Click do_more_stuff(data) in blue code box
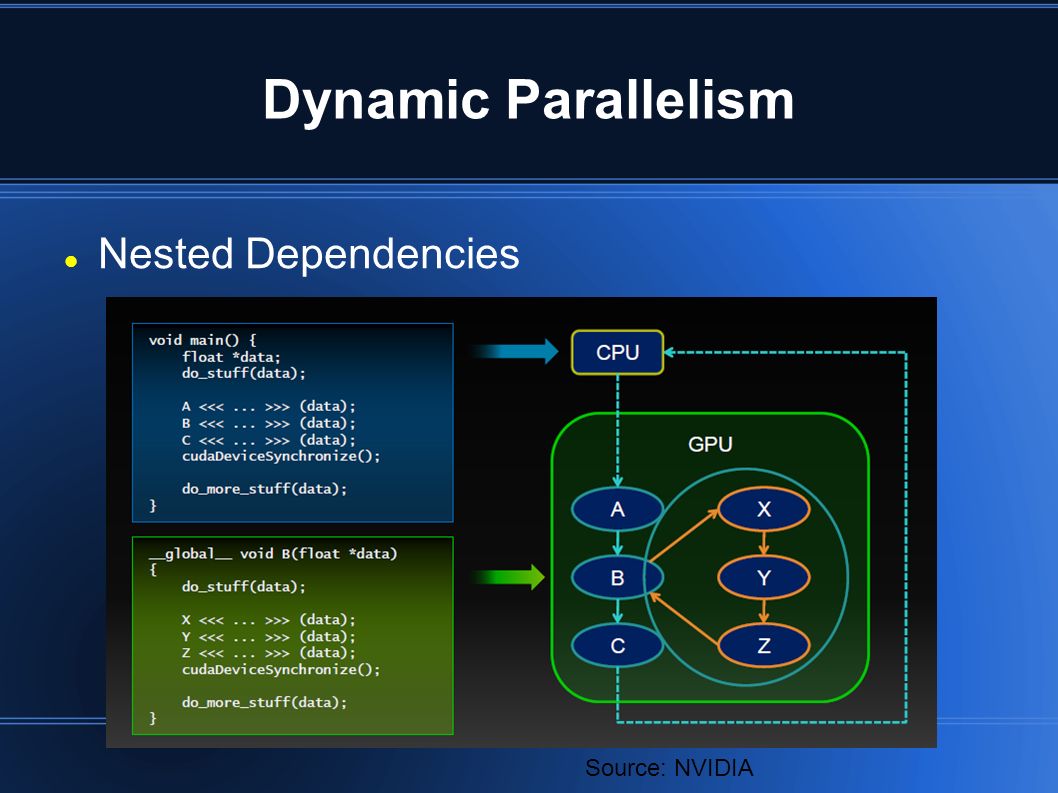 click(x=264, y=489)
